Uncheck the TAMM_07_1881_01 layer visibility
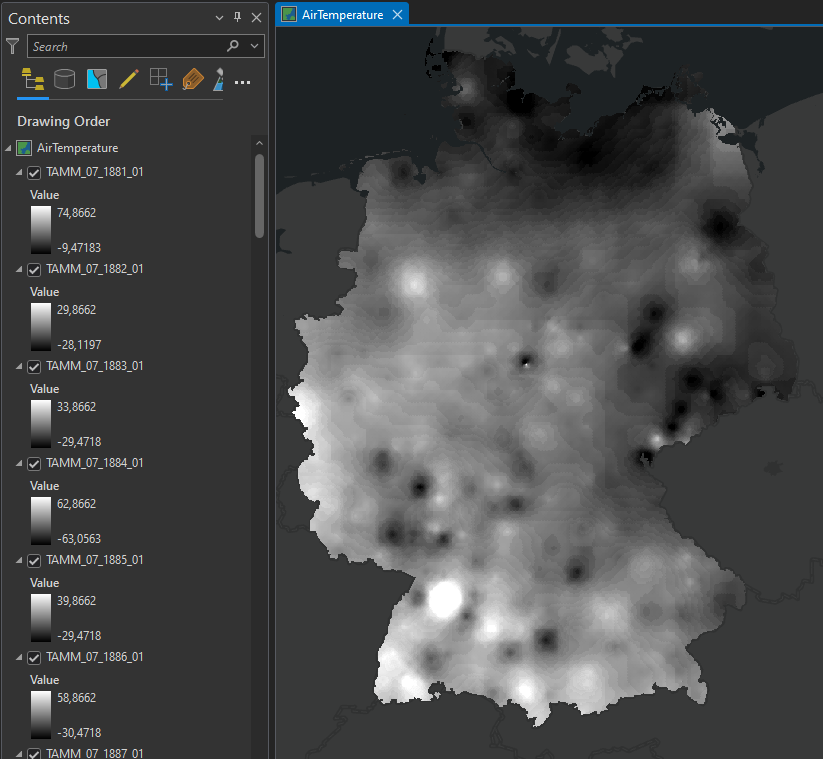The image size is (823, 759). (x=33, y=172)
